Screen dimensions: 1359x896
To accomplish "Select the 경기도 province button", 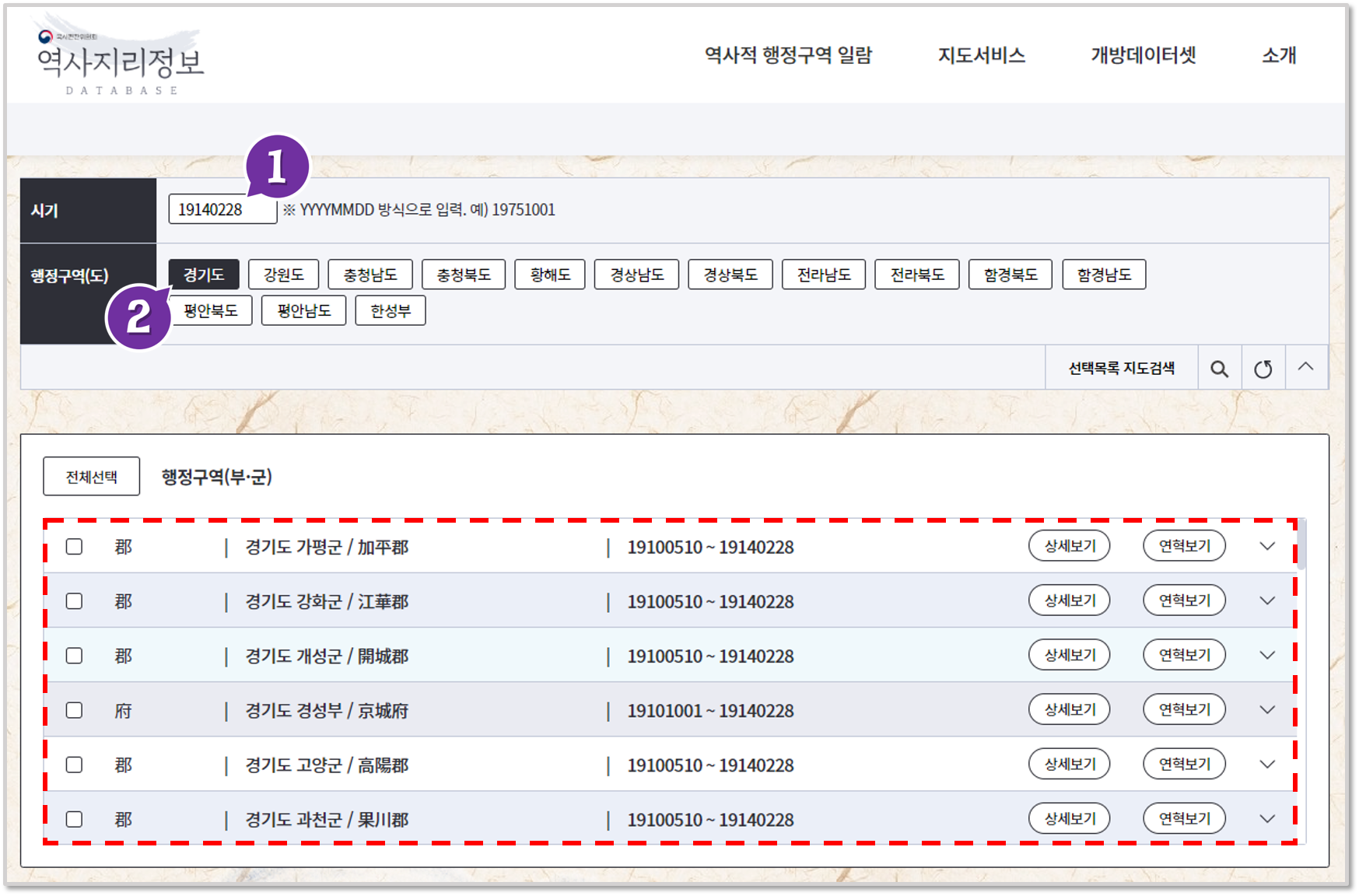I will coord(204,275).
